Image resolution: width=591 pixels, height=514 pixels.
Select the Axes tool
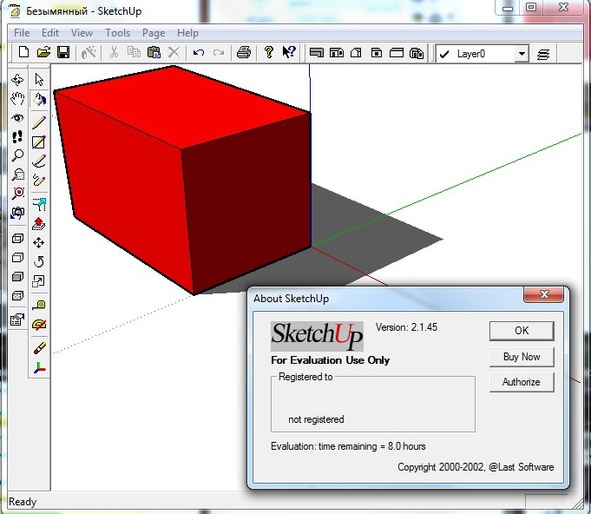coord(39,368)
